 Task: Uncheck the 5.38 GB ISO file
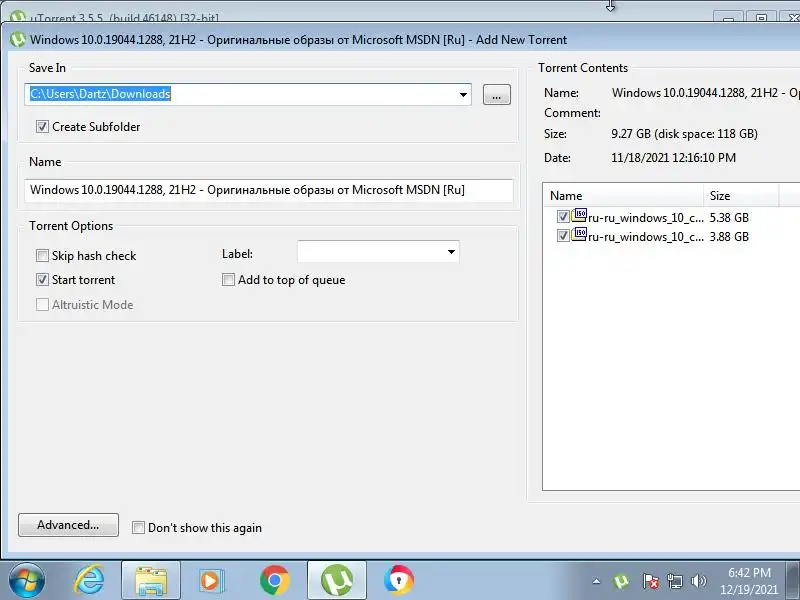click(x=563, y=217)
